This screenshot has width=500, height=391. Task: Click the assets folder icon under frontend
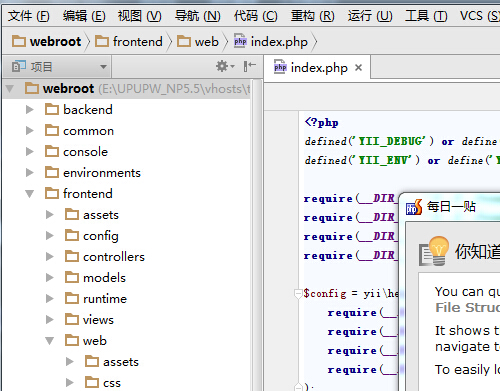point(72,214)
